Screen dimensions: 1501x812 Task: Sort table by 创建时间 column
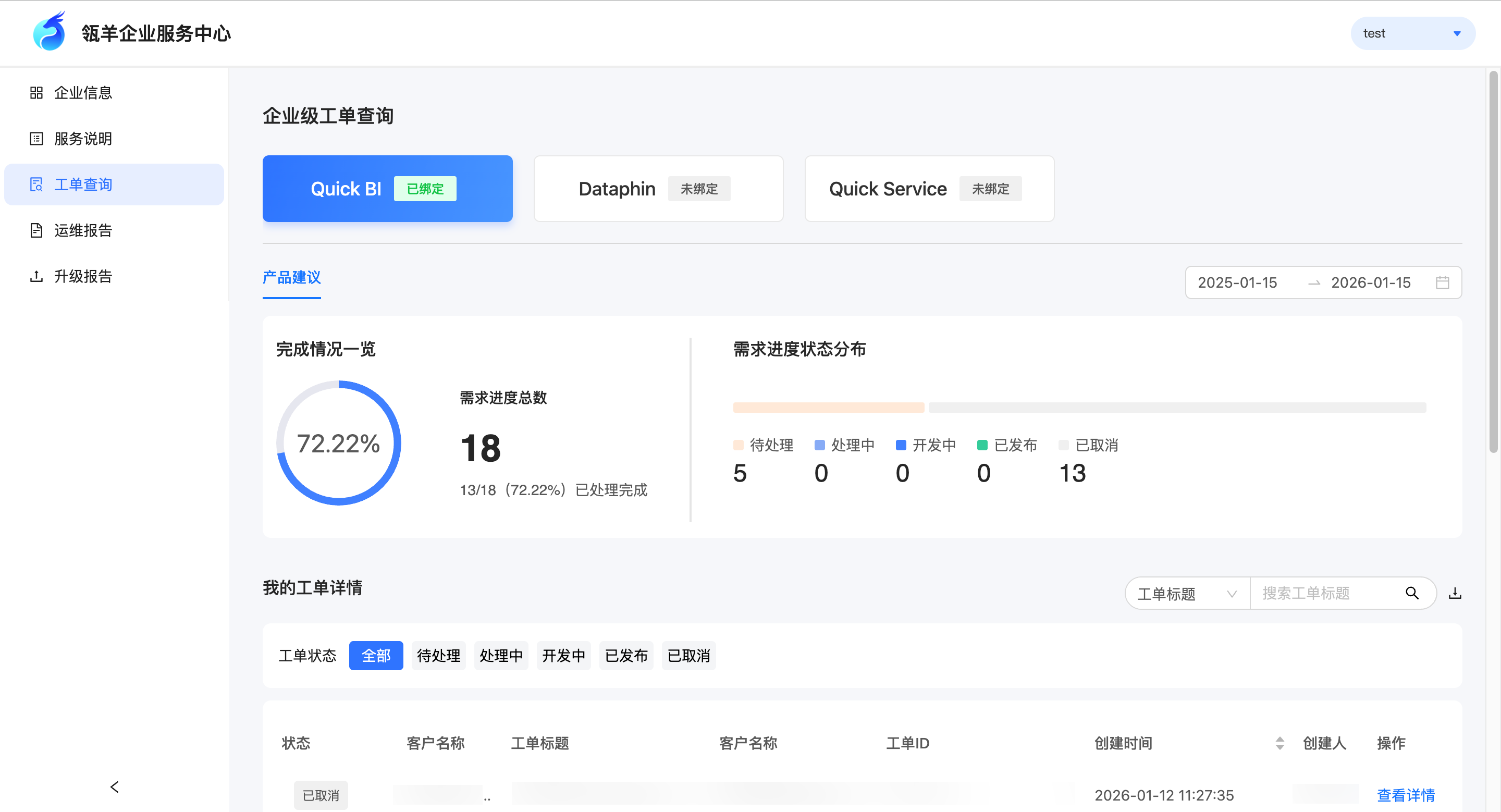point(1279,743)
